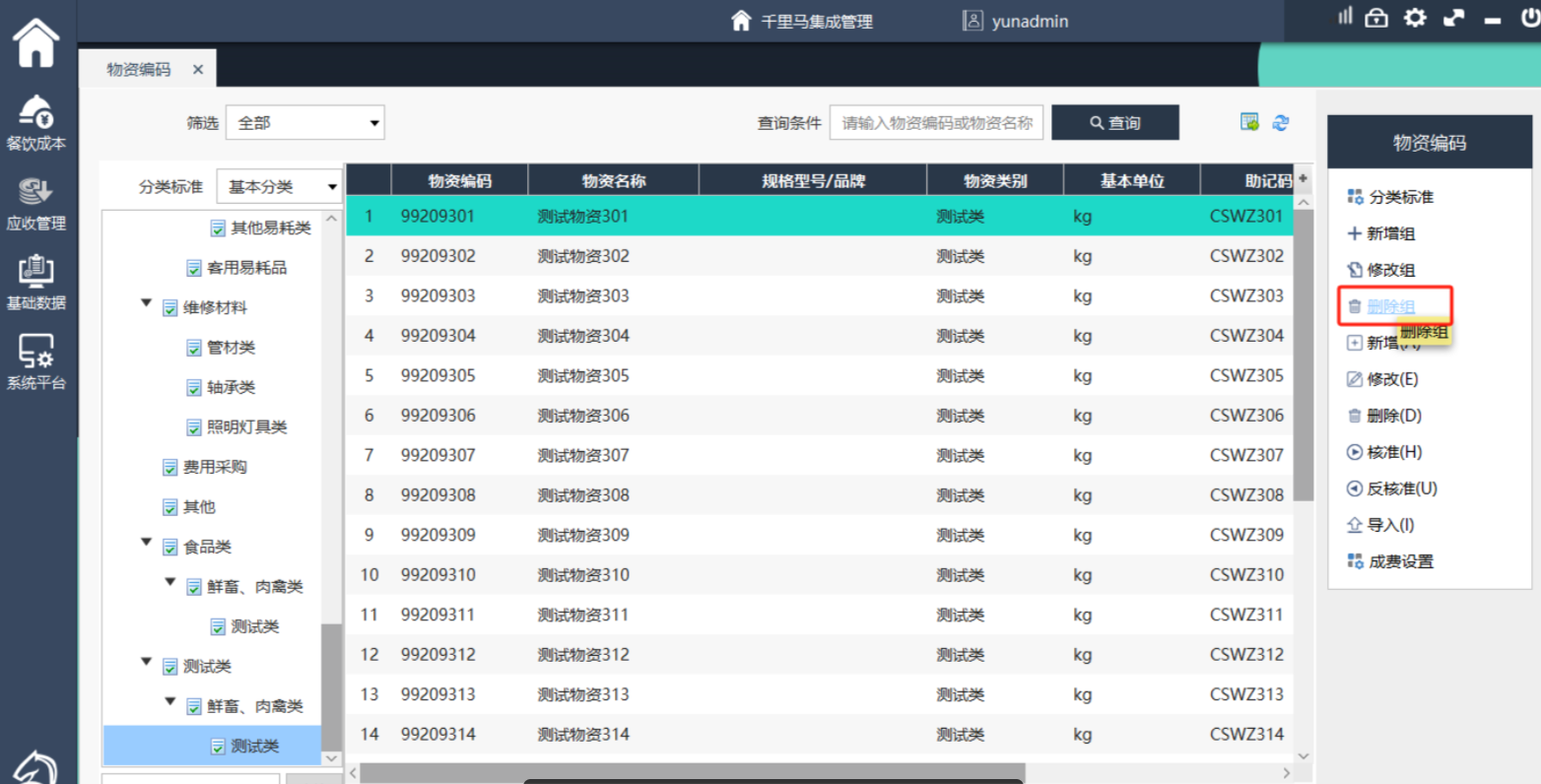The height and width of the screenshot is (784, 1541).
Task: Click the 查询 search button
Action: tap(1114, 123)
